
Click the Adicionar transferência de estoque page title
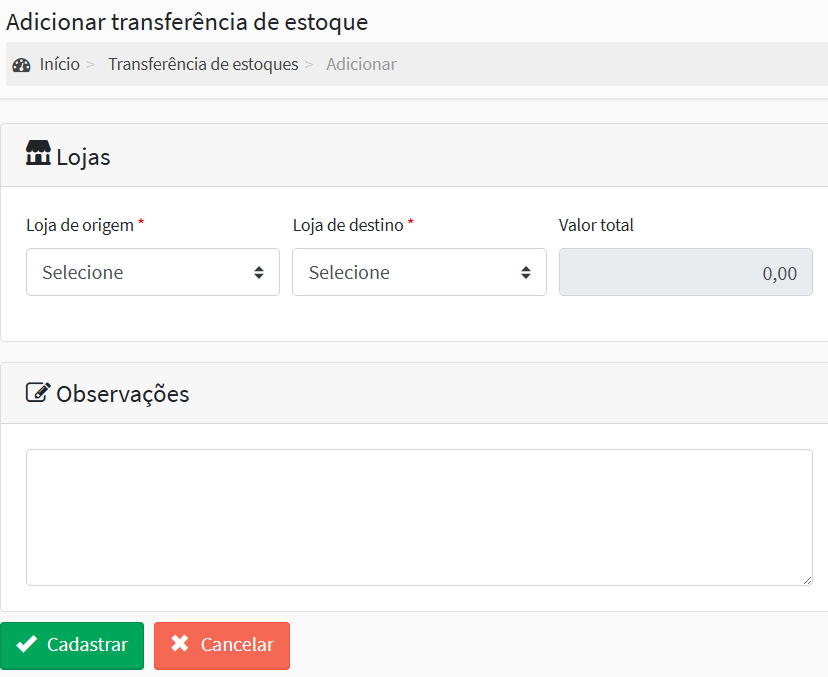click(187, 21)
